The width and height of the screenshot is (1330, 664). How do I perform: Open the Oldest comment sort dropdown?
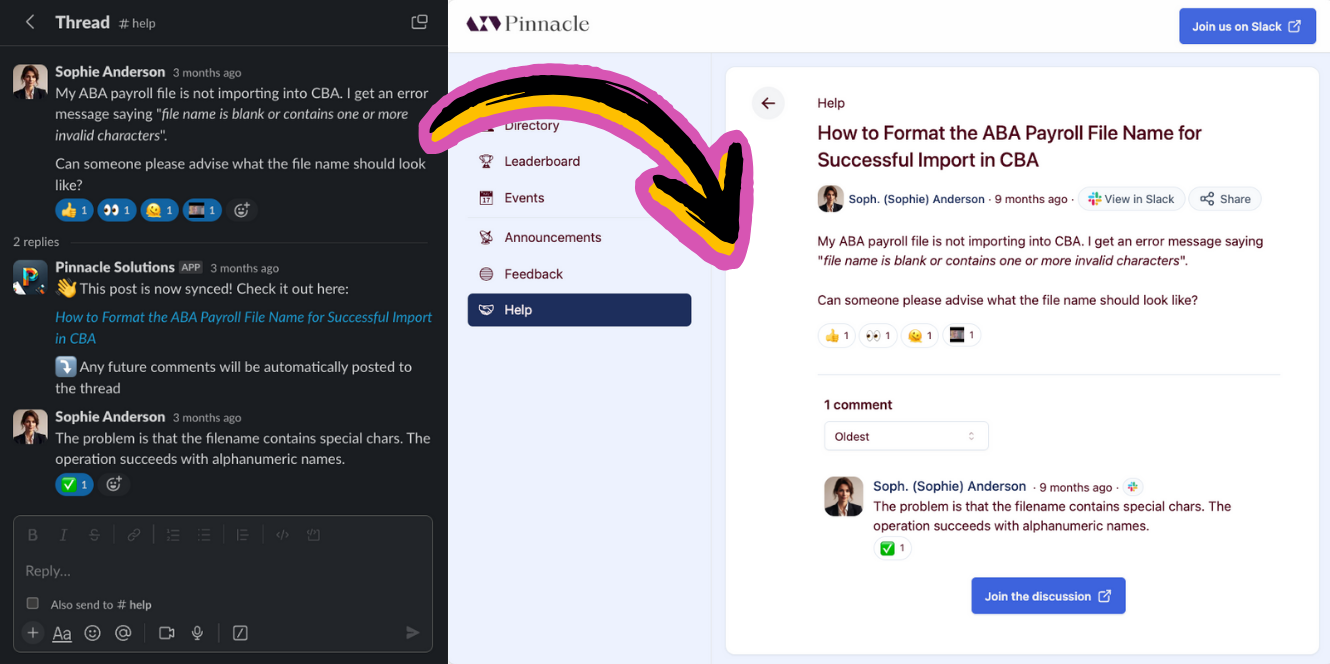(x=906, y=436)
